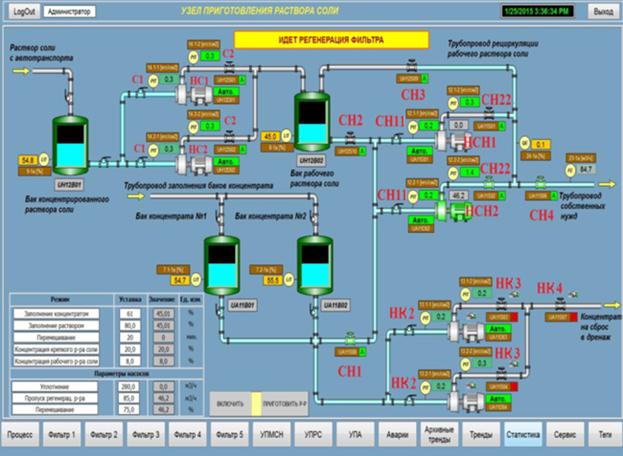The image size is (623, 456).
Task: Open the УПА screen
Action: [x=356, y=435]
